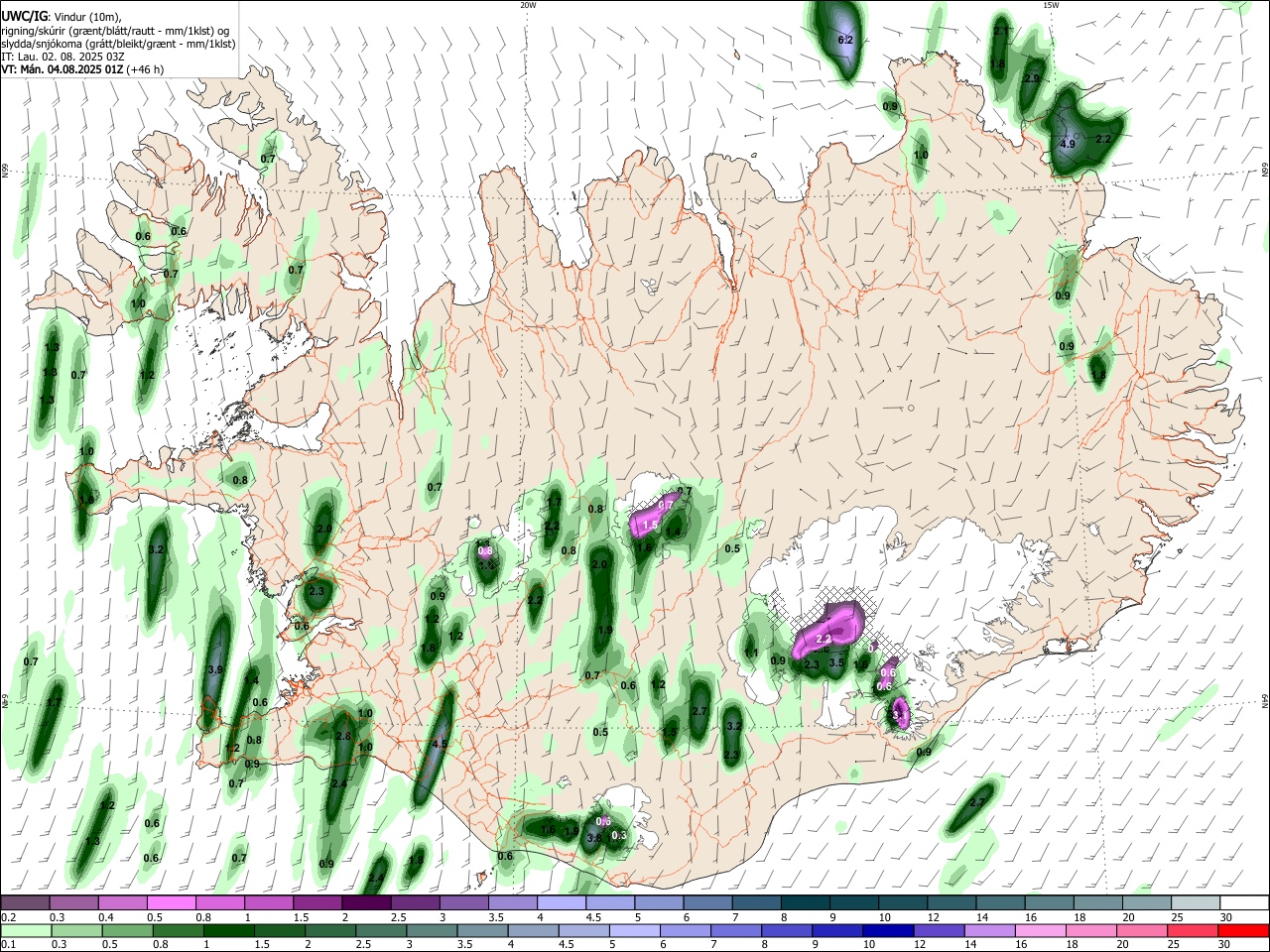Click the bright pink 0.5 swatch in the upper legend row
Image resolution: width=1270 pixels, height=952 pixels.
171,902
